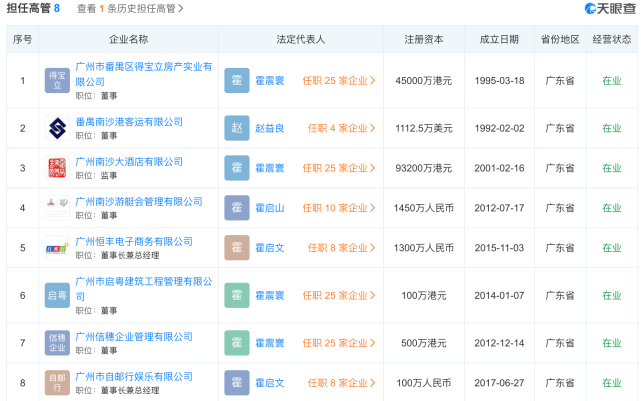The width and height of the screenshot is (641, 401).
Task: Open 广州南沙大酒店有限公司 link
Action: pos(129,162)
